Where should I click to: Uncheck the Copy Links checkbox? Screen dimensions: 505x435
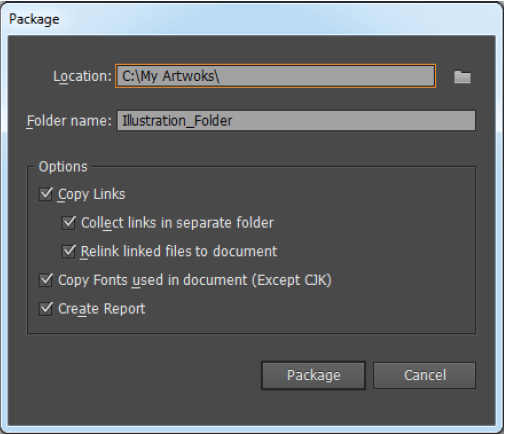(46, 194)
